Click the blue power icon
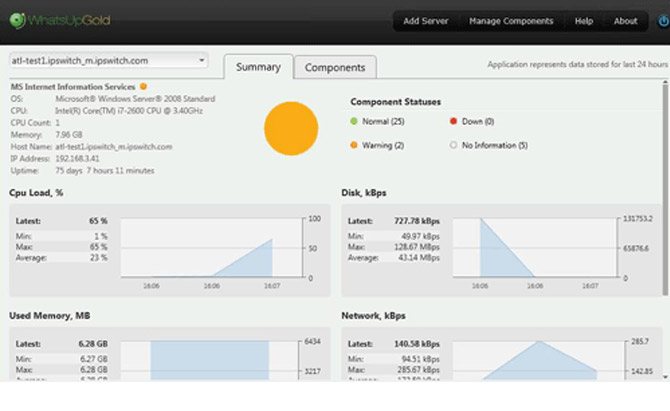 [x=664, y=21]
